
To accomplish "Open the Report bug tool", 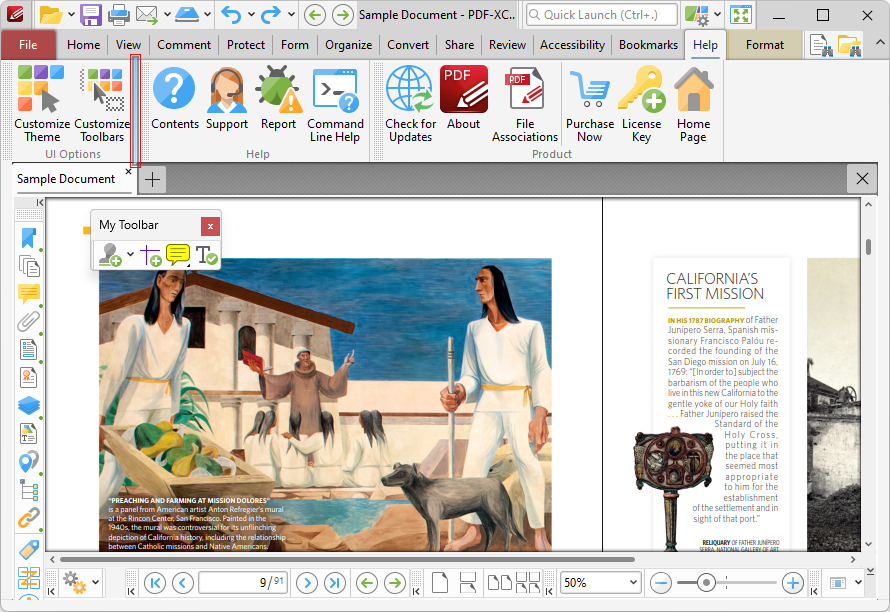I will pyautogui.click(x=278, y=98).
